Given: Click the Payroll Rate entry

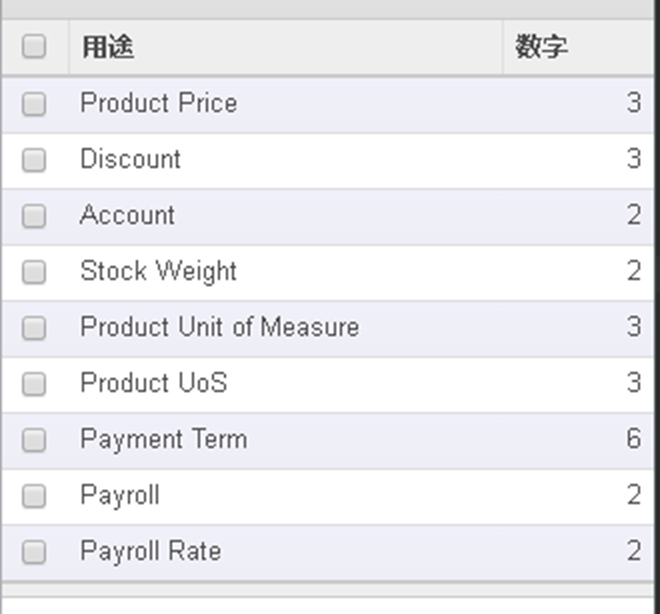Looking at the screenshot, I should [x=151, y=552].
